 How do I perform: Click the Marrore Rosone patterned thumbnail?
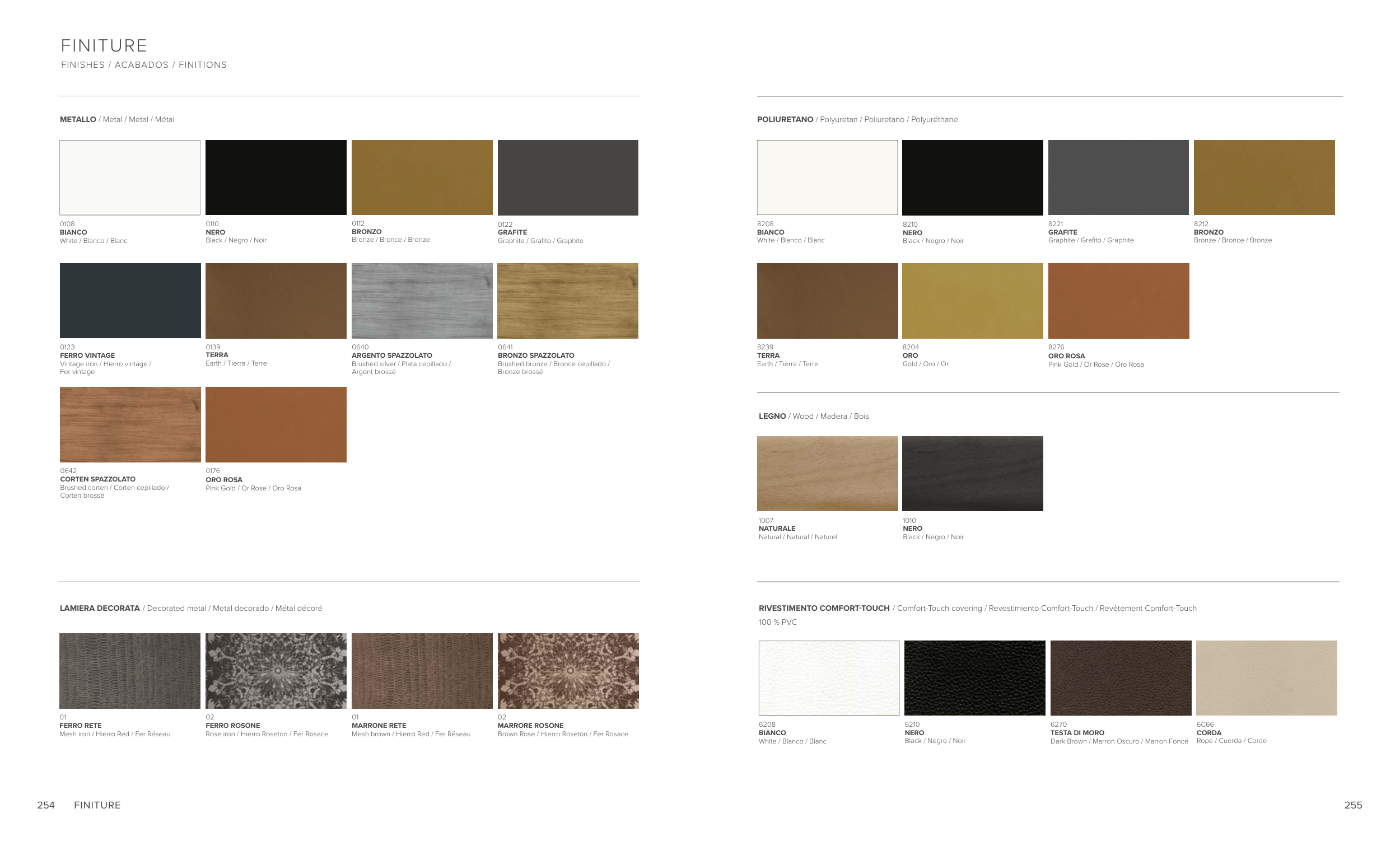pyautogui.click(x=568, y=670)
